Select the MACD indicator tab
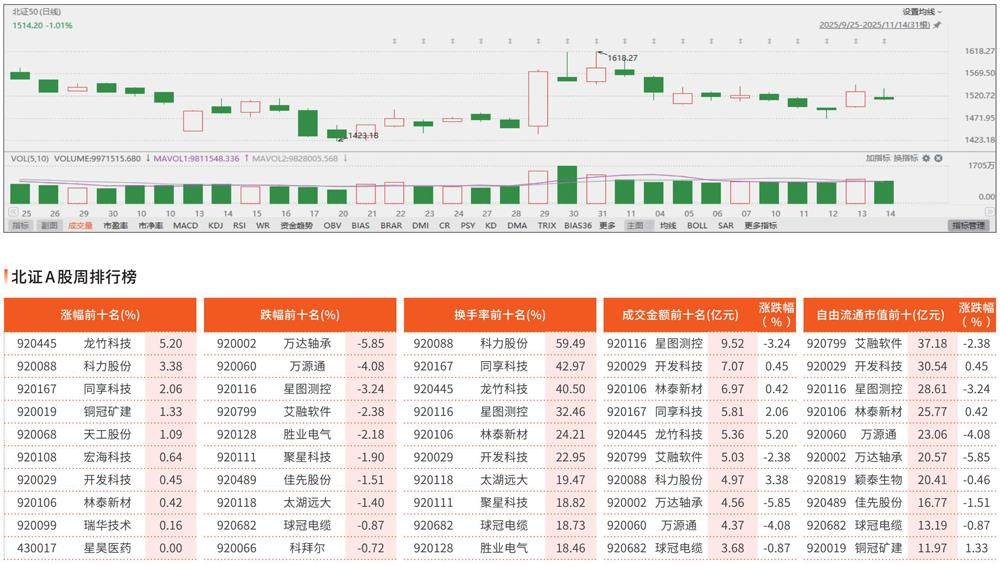Screen dimensions: 1000x567 185,226
